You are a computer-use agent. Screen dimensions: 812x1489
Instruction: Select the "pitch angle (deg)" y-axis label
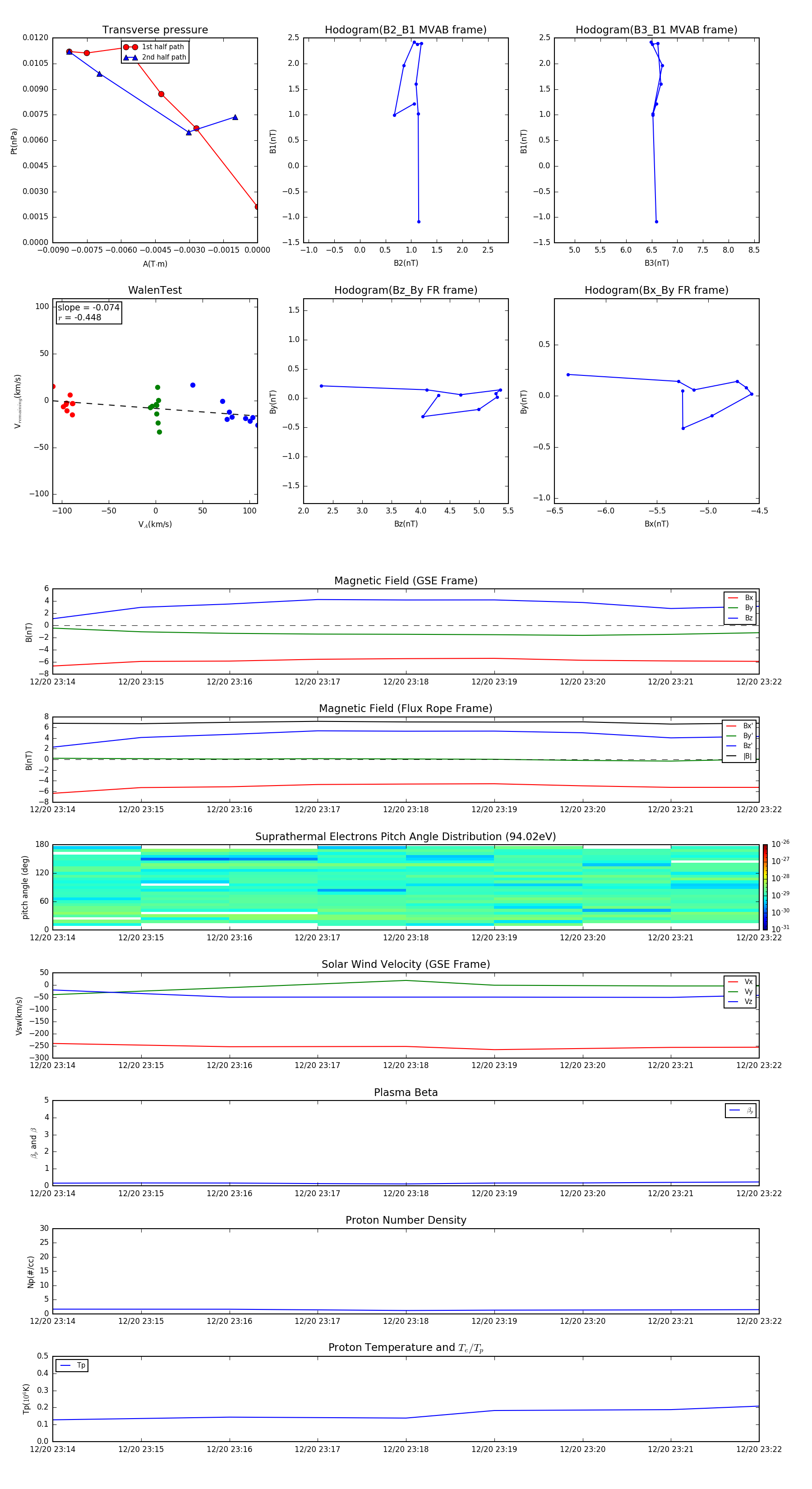coord(25,887)
